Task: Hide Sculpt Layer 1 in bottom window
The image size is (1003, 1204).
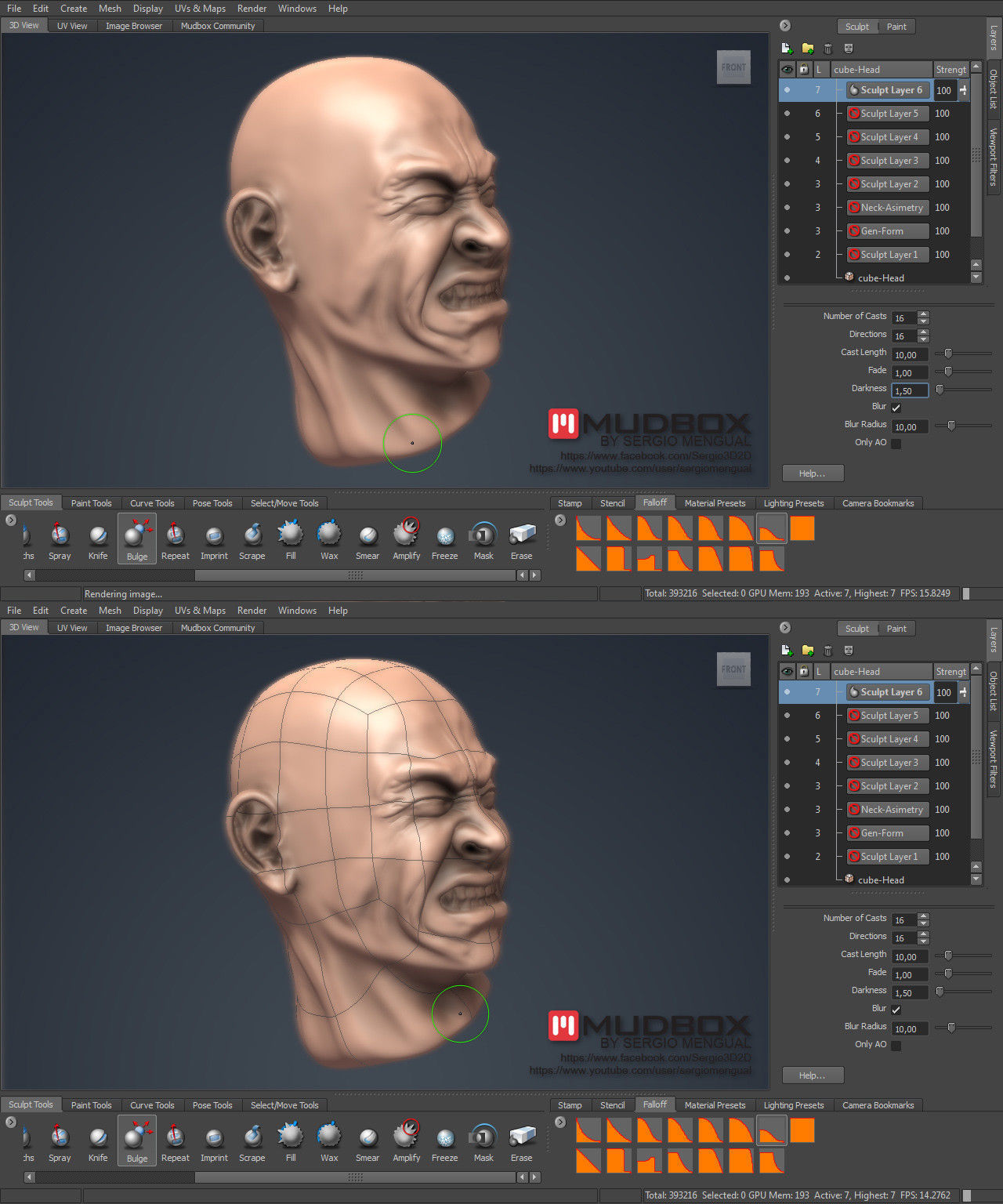Action: 787,857
